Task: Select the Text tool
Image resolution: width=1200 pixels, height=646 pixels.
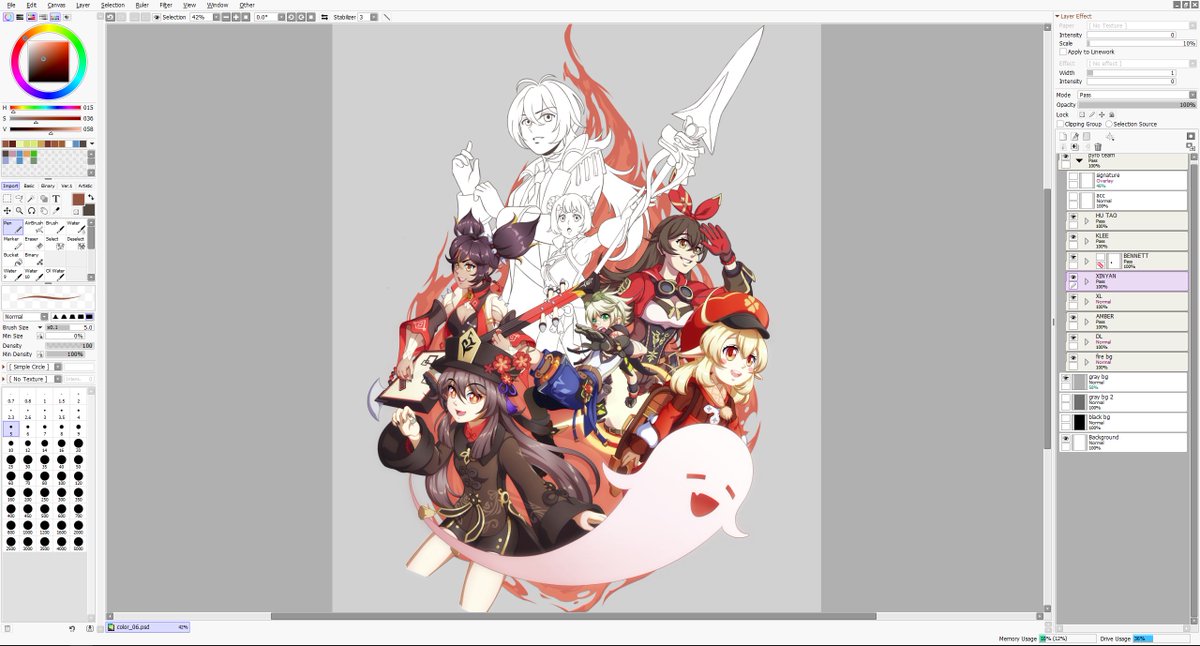Action: tap(56, 198)
